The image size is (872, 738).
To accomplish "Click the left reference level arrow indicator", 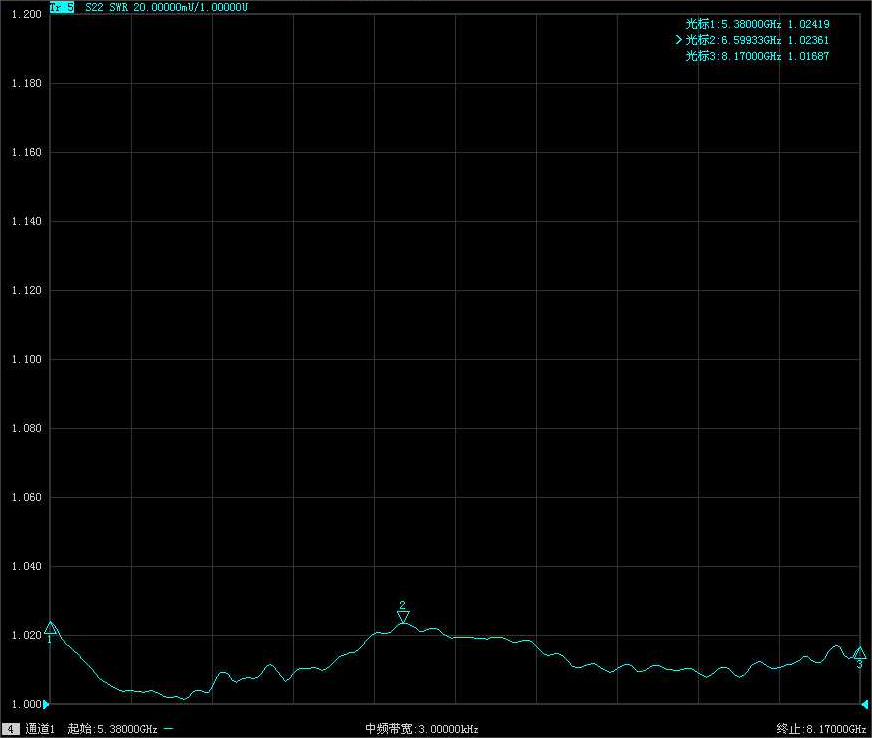I will 46,704.
